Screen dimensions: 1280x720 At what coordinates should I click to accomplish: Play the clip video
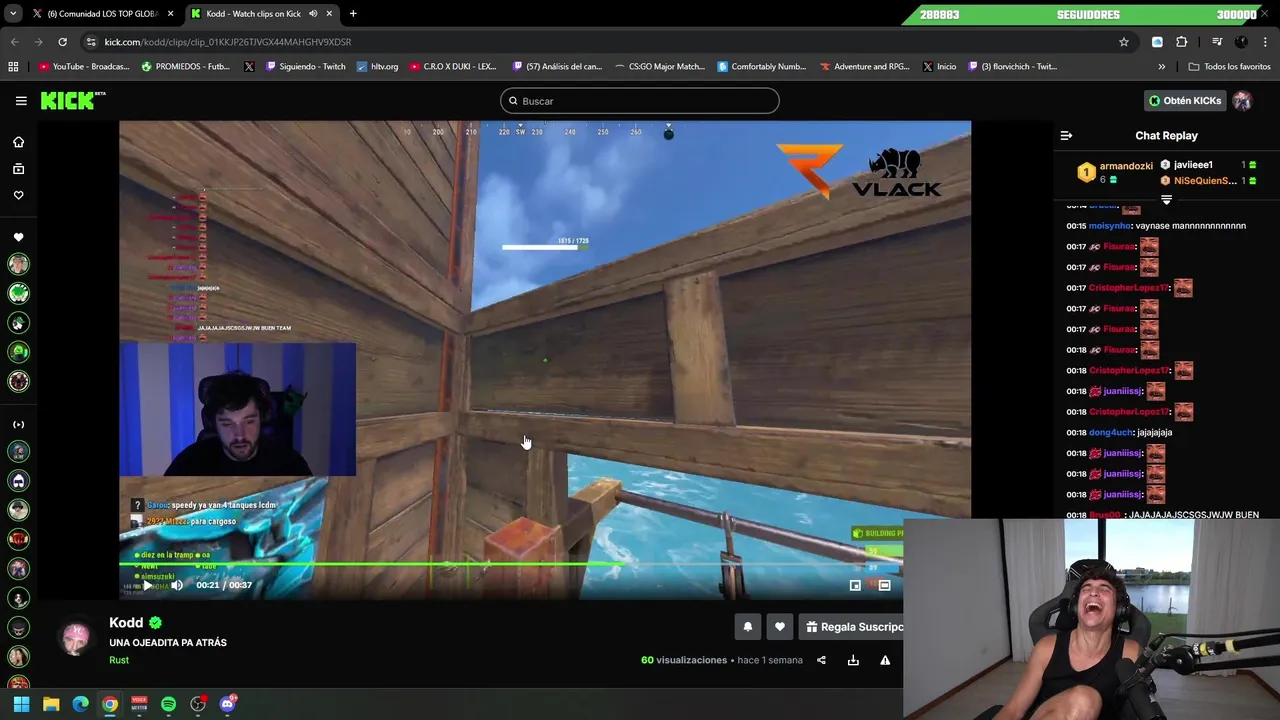148,585
